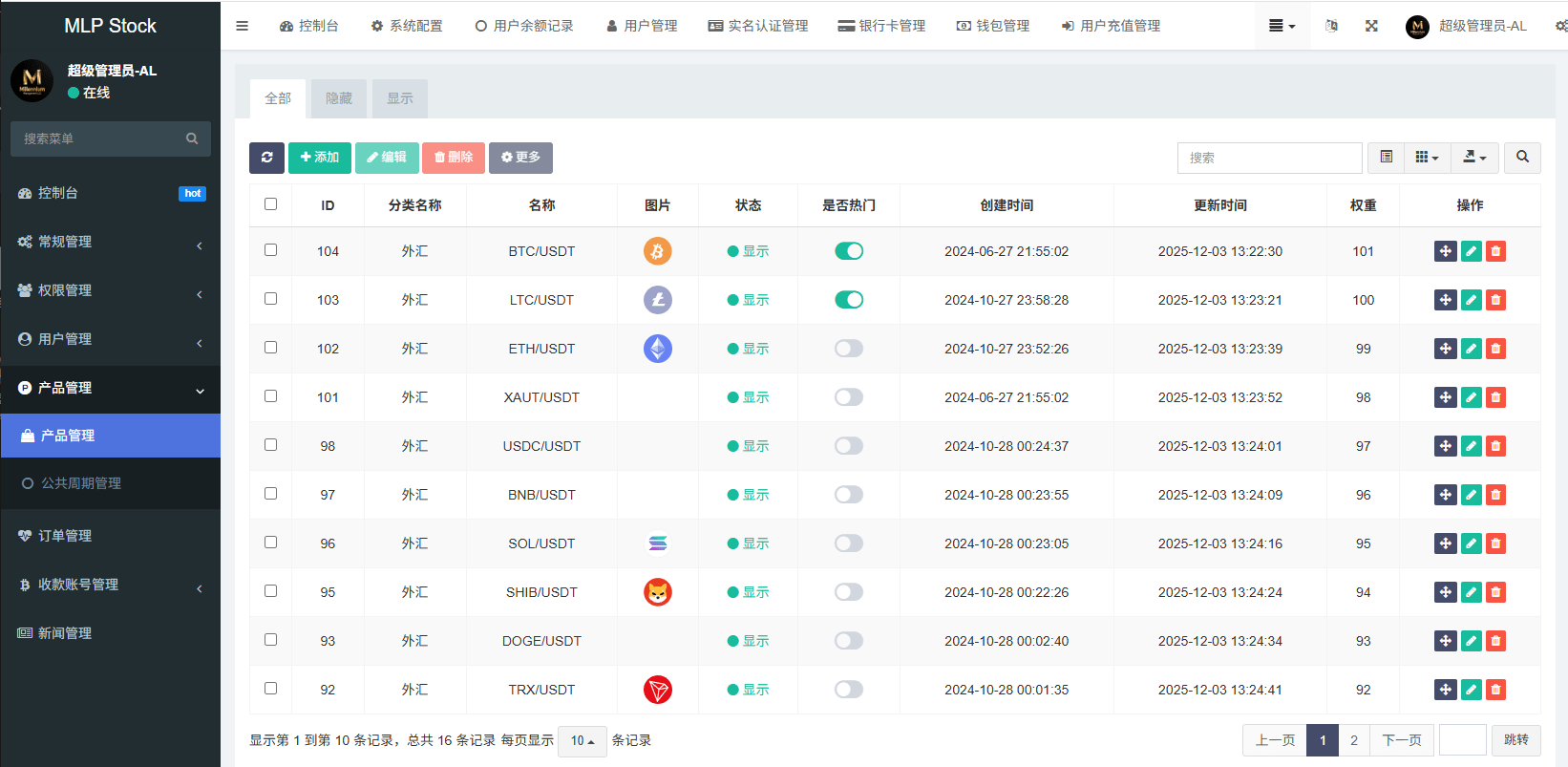Click the green 添加 button
1568x767 pixels.
(x=320, y=158)
